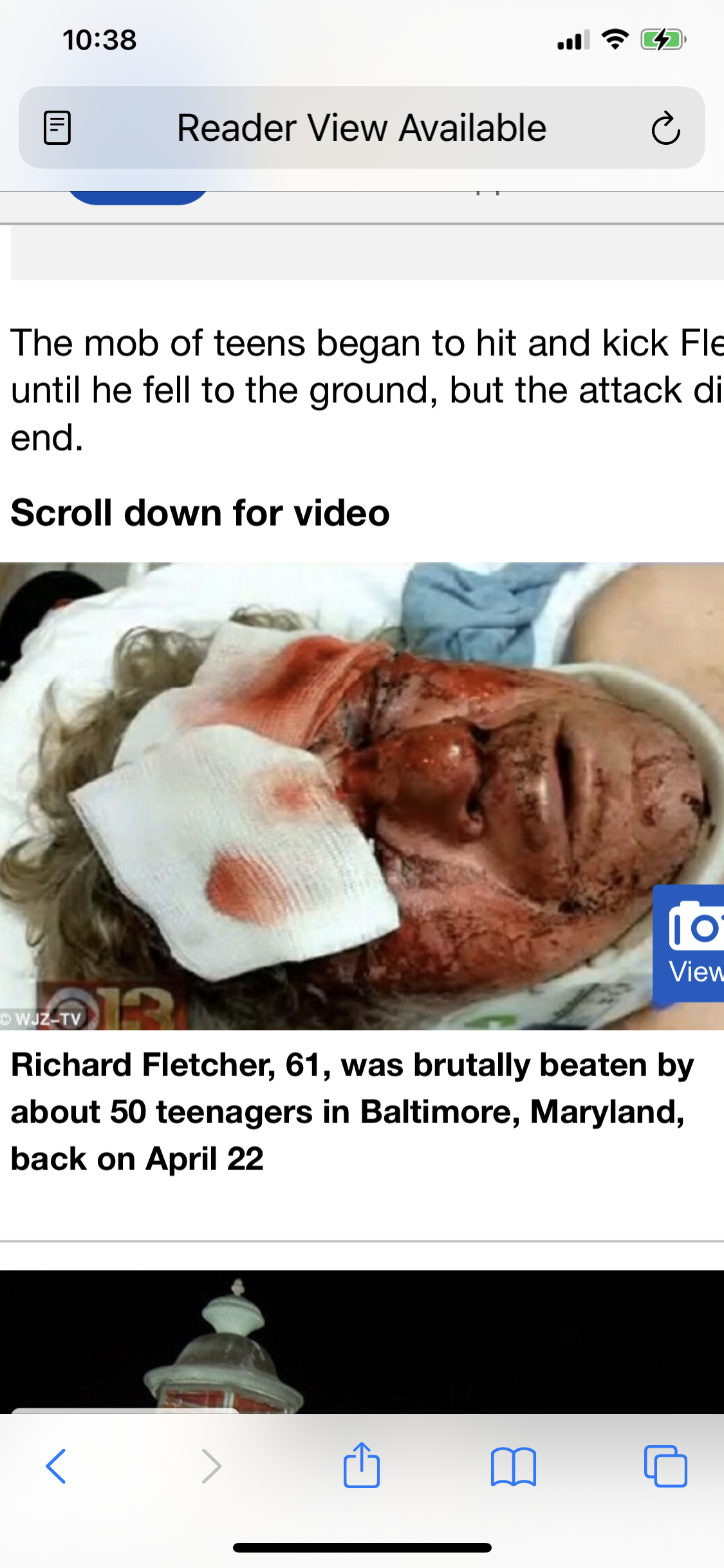Tap the battery charging indicator

tap(664, 40)
